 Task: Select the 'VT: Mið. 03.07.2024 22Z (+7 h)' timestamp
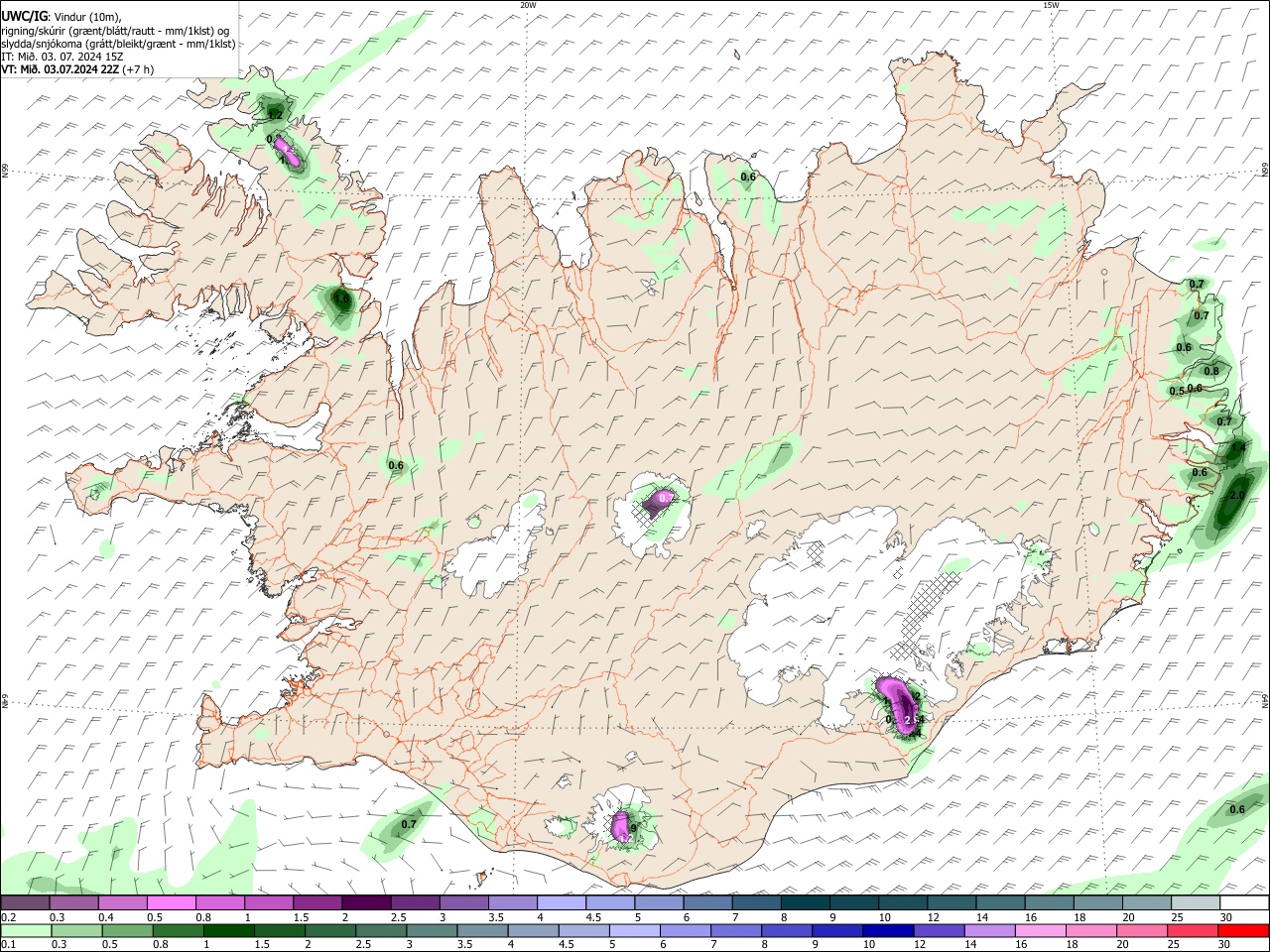[77, 69]
